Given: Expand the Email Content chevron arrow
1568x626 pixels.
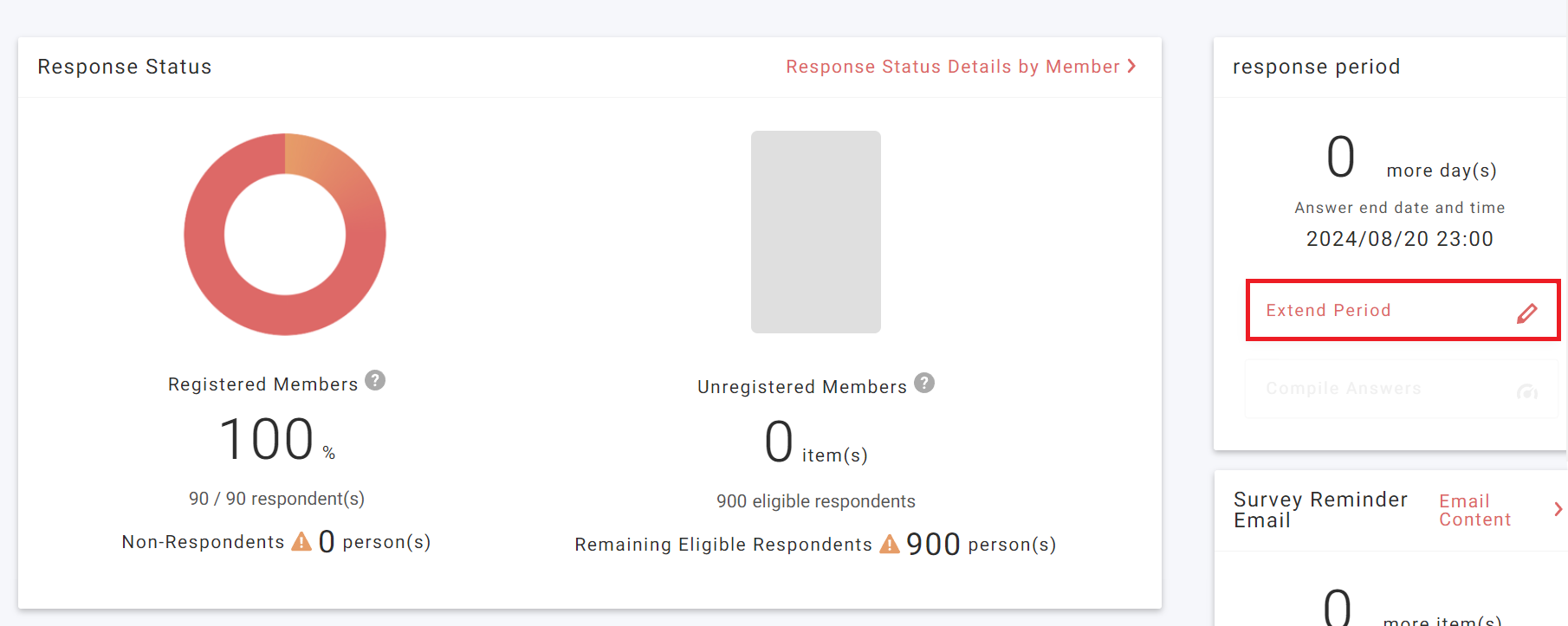Looking at the screenshot, I should click(x=1558, y=509).
